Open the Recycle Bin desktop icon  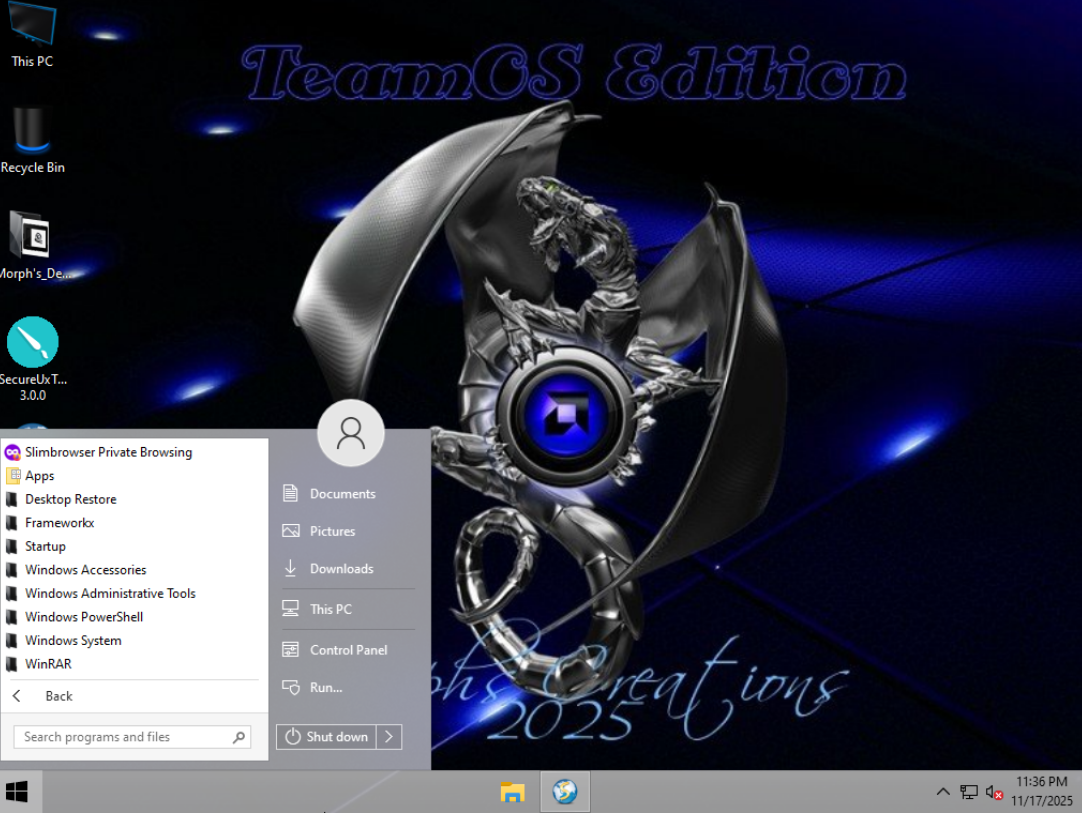coord(32,140)
